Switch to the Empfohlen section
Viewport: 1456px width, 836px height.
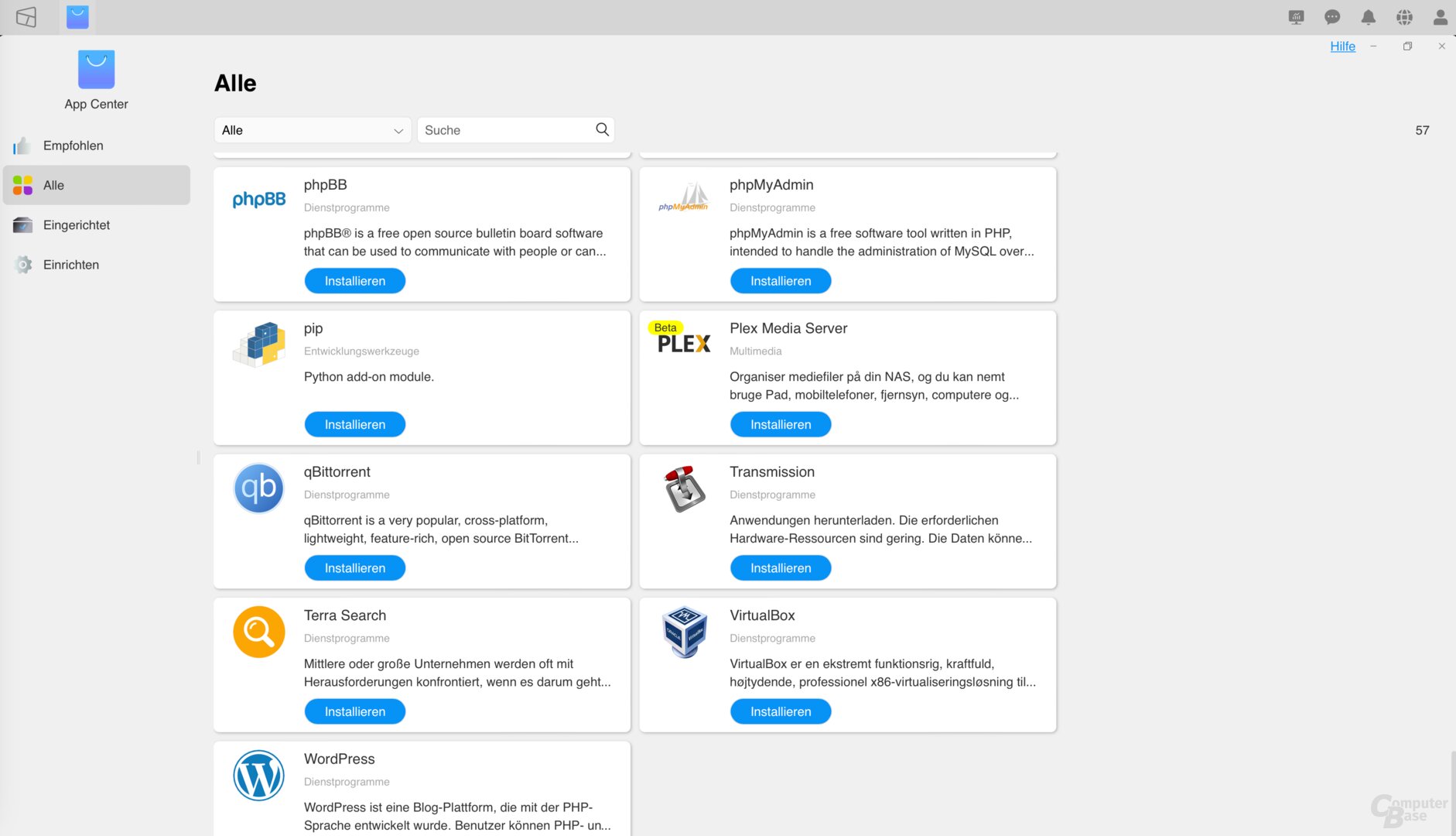73,146
